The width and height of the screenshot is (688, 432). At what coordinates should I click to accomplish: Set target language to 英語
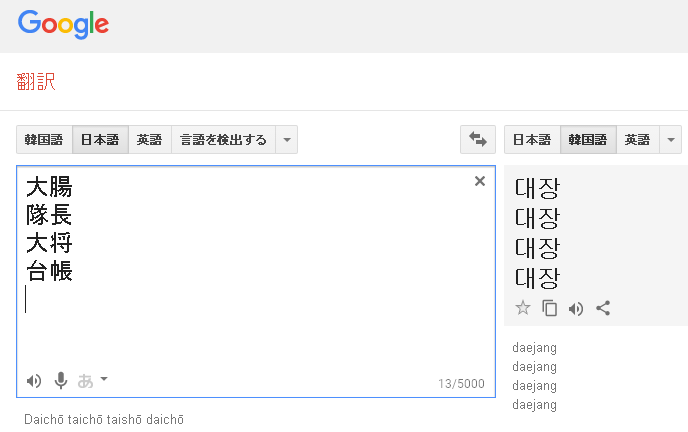pos(637,140)
